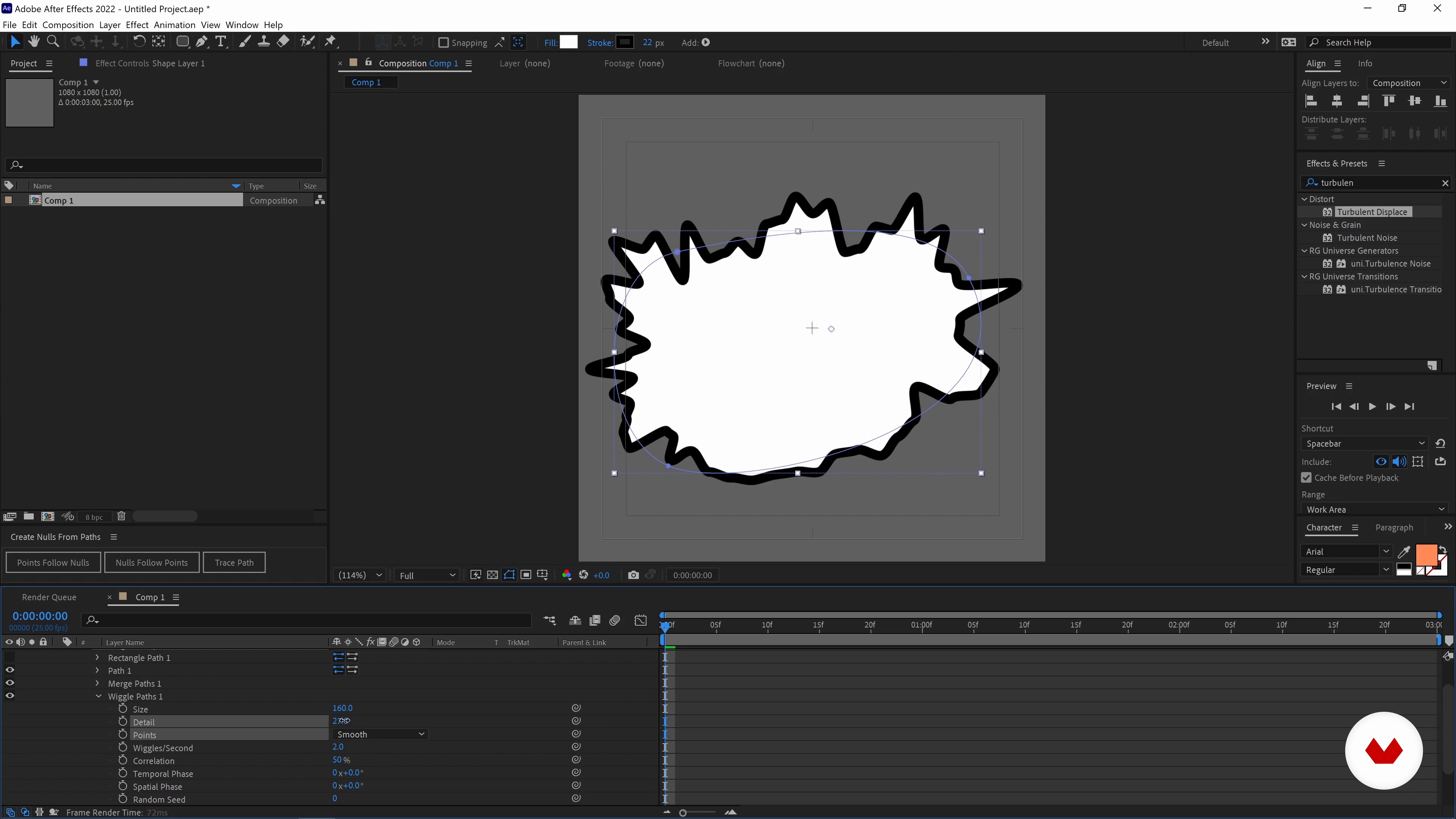The height and width of the screenshot is (819, 1456).
Task: Click align bottom edges icon
Action: pyautogui.click(x=1440, y=101)
